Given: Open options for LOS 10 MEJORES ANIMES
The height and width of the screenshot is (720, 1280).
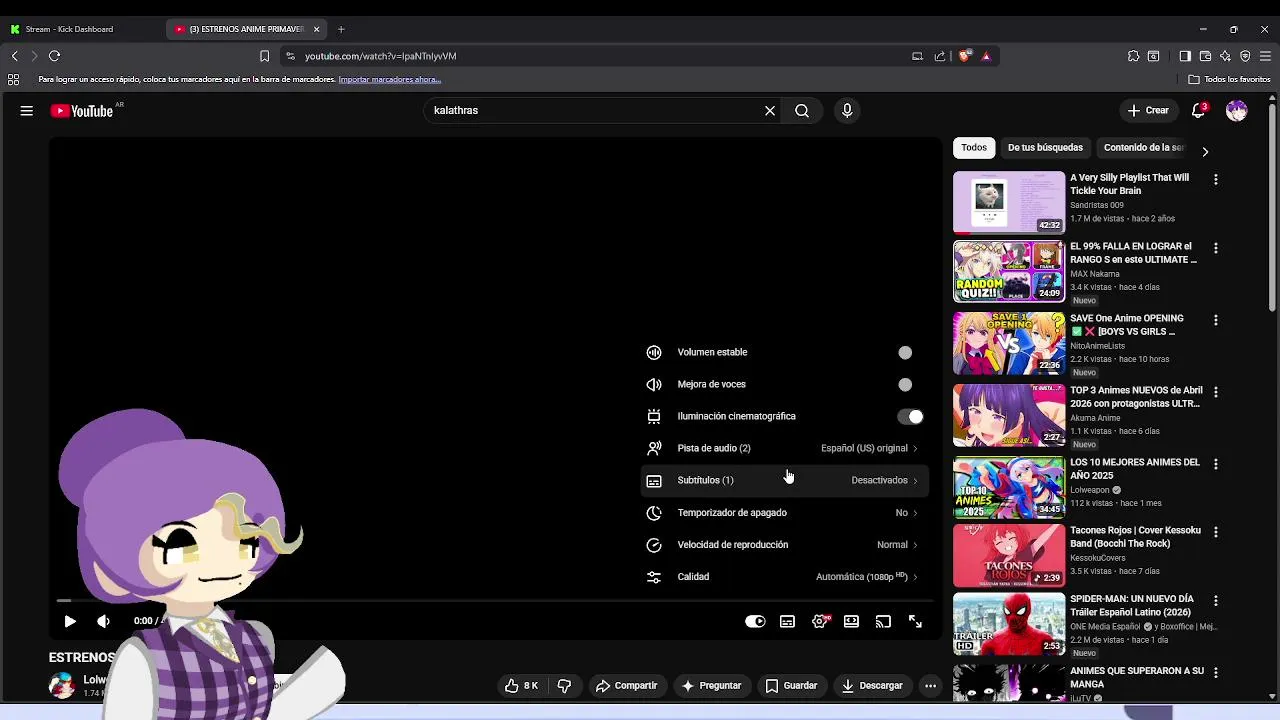Looking at the screenshot, I should [1216, 464].
